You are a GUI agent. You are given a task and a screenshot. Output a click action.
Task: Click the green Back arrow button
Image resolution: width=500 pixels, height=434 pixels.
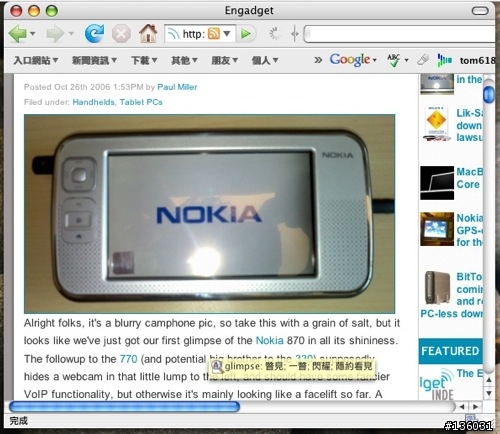tap(17, 34)
